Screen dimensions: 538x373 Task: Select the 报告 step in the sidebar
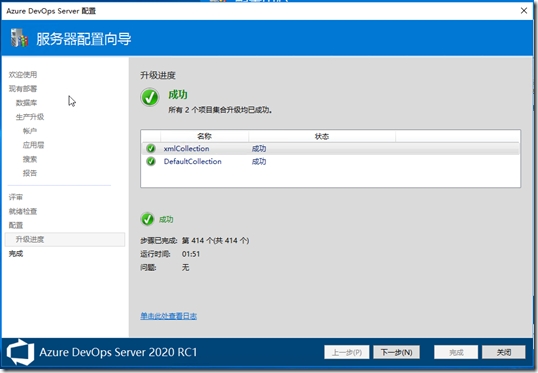click(30, 173)
